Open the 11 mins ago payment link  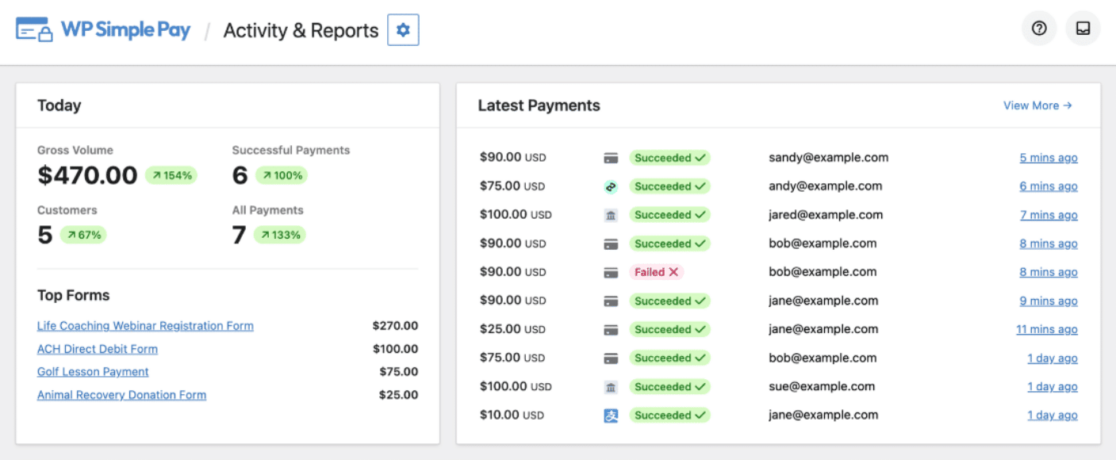[x=1047, y=330]
